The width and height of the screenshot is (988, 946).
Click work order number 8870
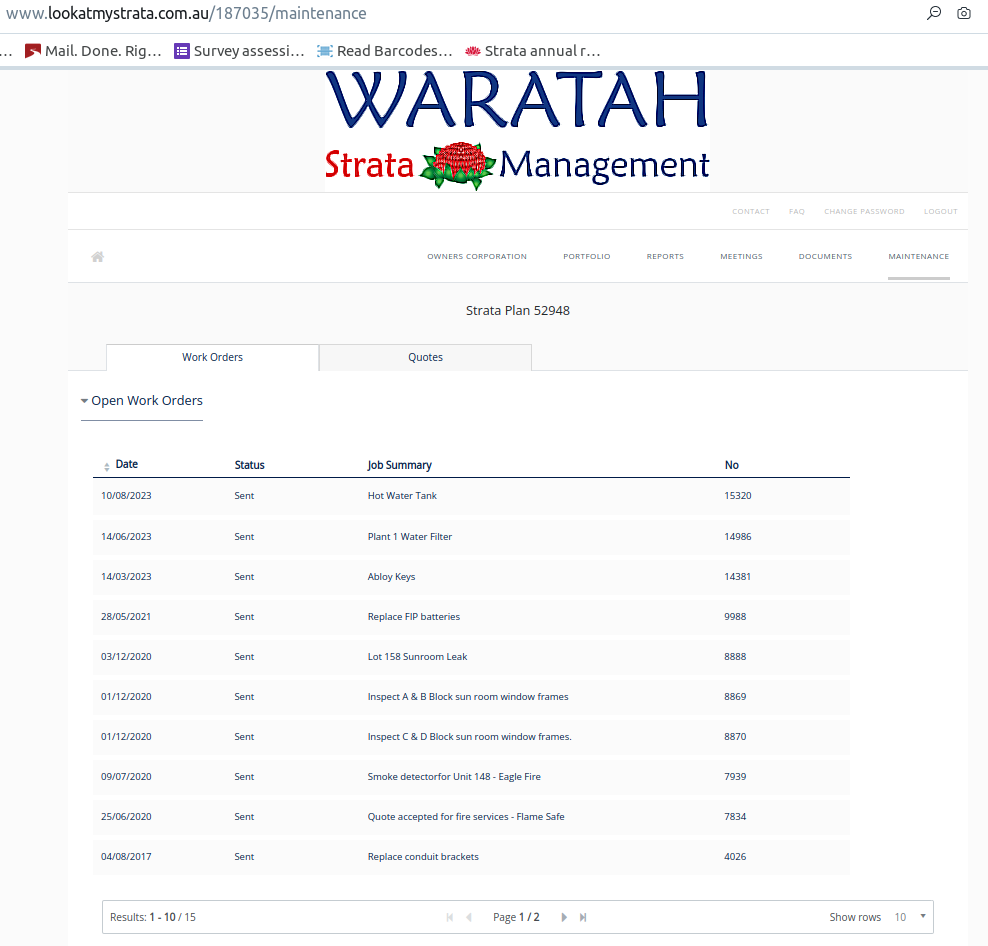point(735,737)
